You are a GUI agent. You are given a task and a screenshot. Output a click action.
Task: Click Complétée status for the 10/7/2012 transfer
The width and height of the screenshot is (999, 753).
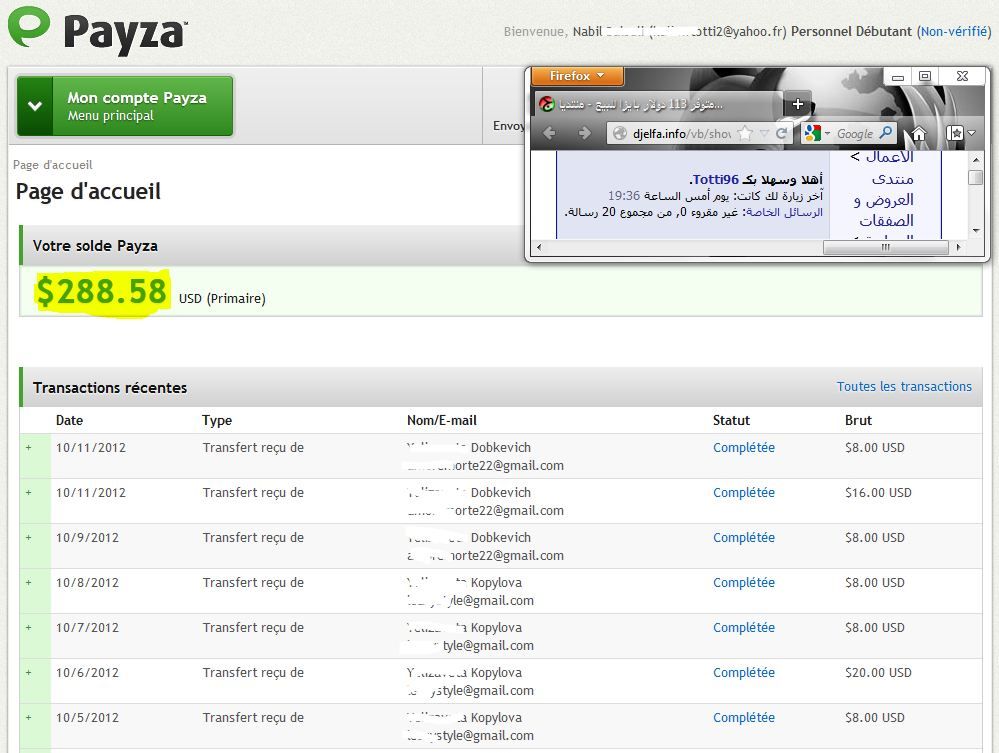pyautogui.click(x=744, y=628)
